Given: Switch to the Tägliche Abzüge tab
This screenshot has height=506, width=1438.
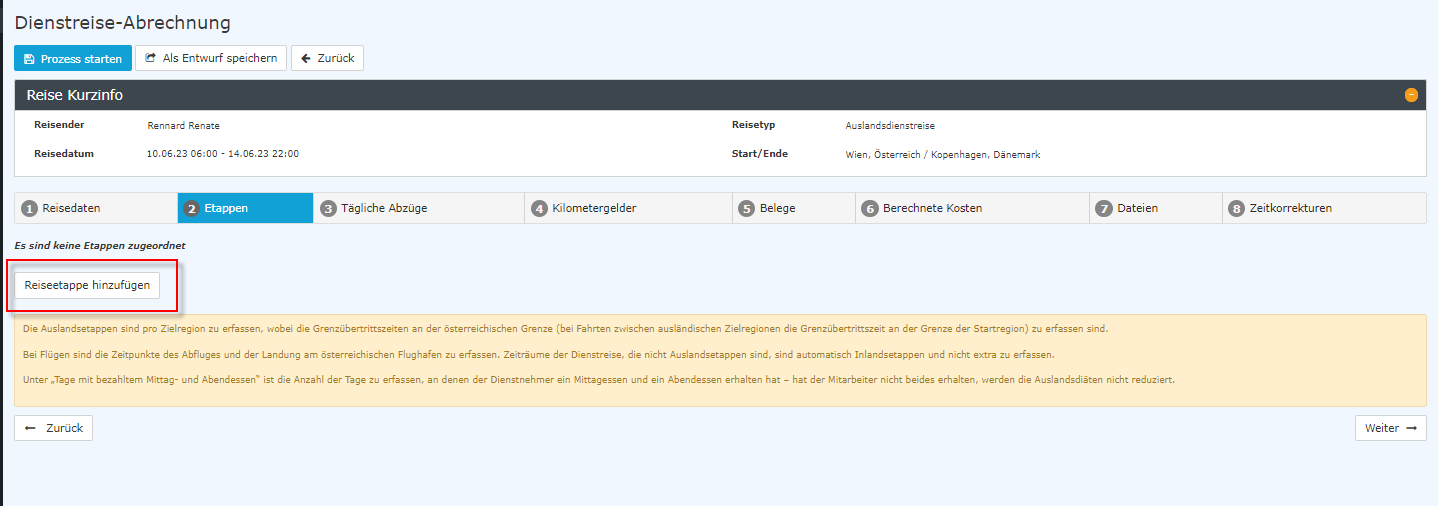Looking at the screenshot, I should pos(418,208).
